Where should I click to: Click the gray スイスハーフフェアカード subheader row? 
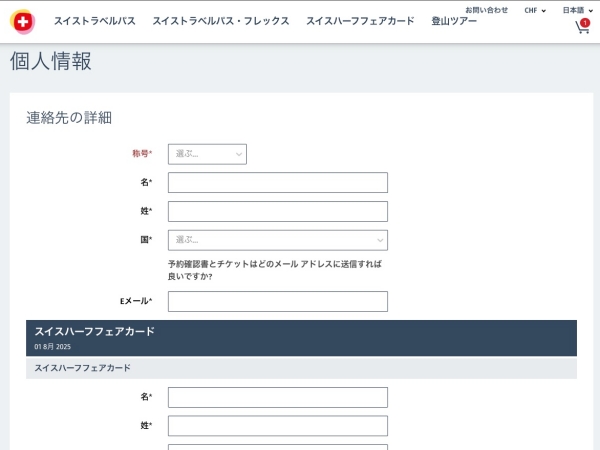(301, 368)
